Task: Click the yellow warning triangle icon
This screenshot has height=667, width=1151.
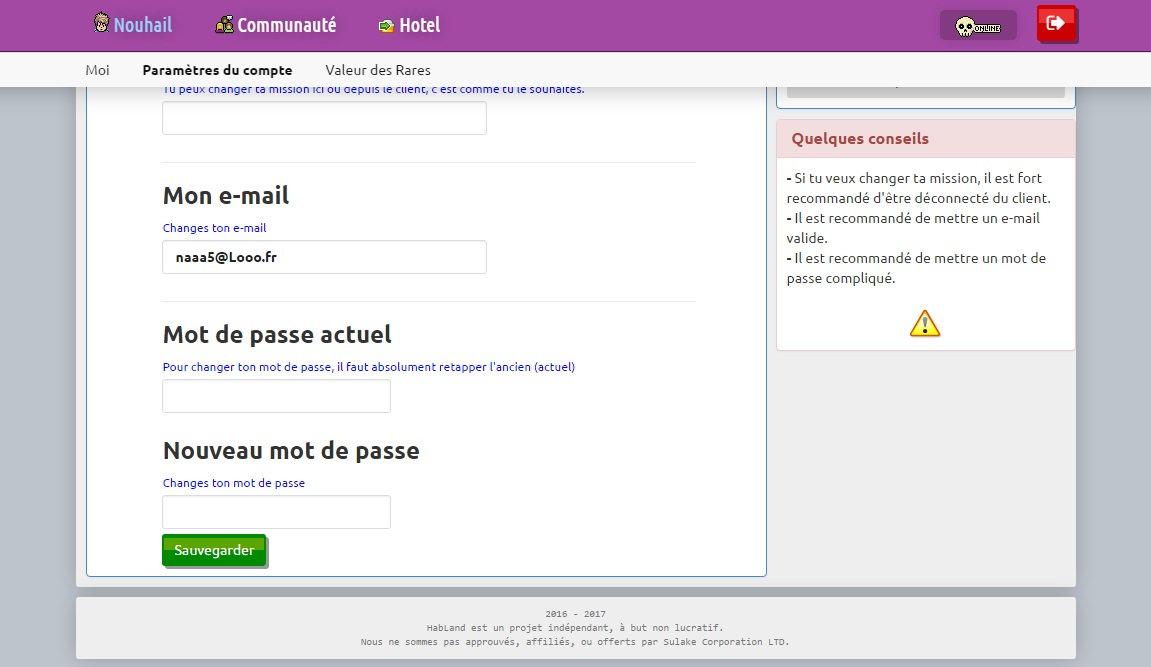Action: [x=924, y=322]
